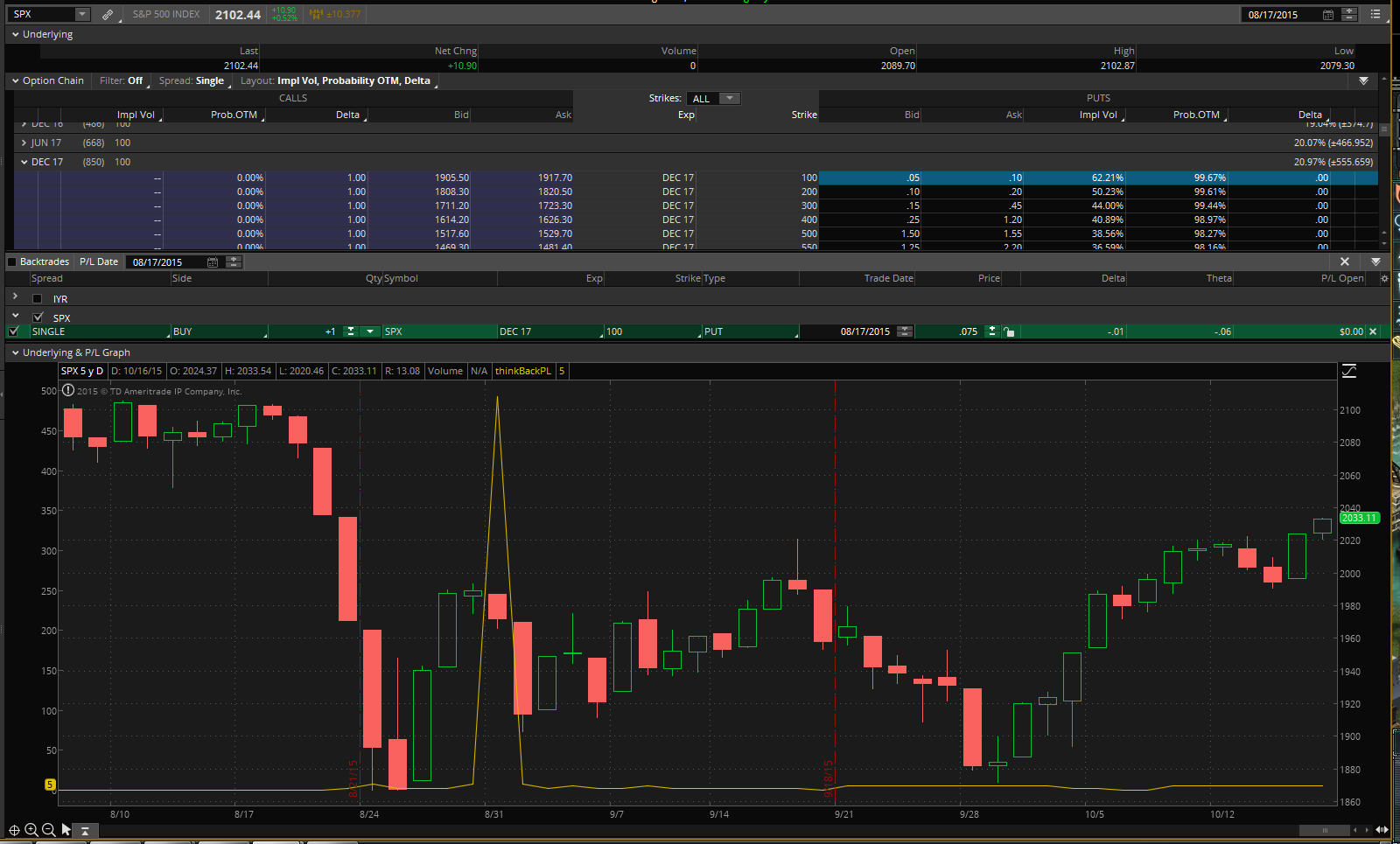This screenshot has height=844, width=1400.
Task: Adjust the trade quantity stepper
Action: [351, 331]
